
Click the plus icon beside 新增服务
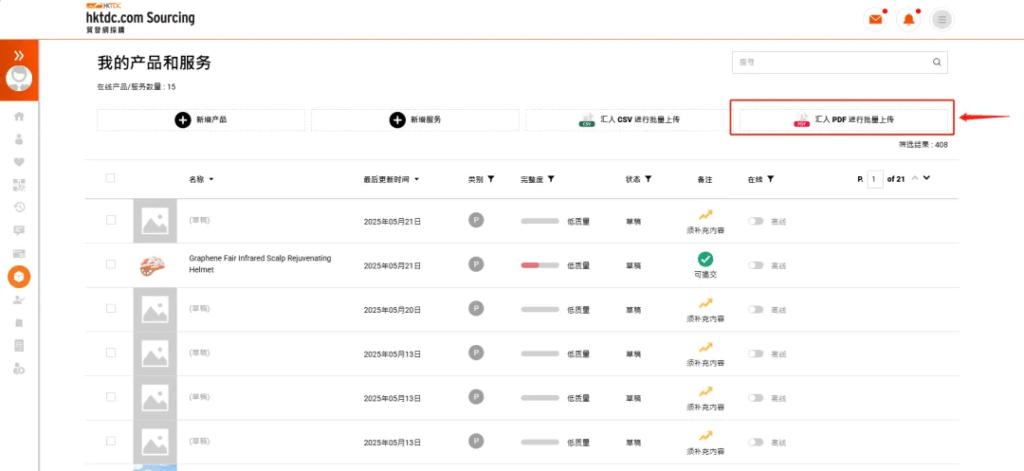pyautogui.click(x=397, y=120)
